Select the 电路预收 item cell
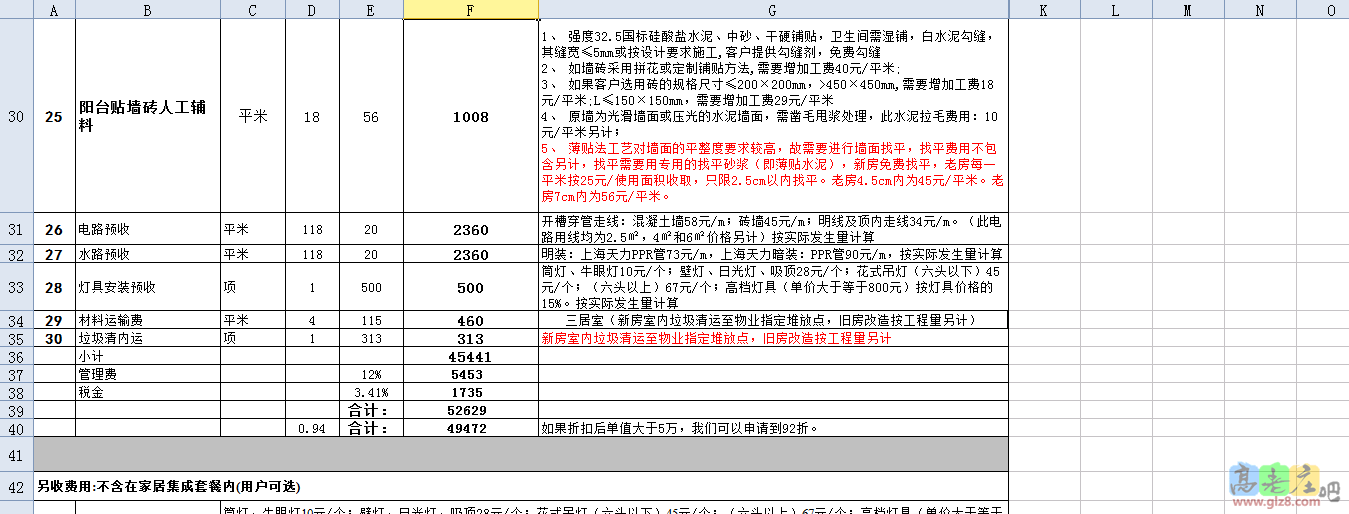The width and height of the screenshot is (1349, 514). point(147,230)
